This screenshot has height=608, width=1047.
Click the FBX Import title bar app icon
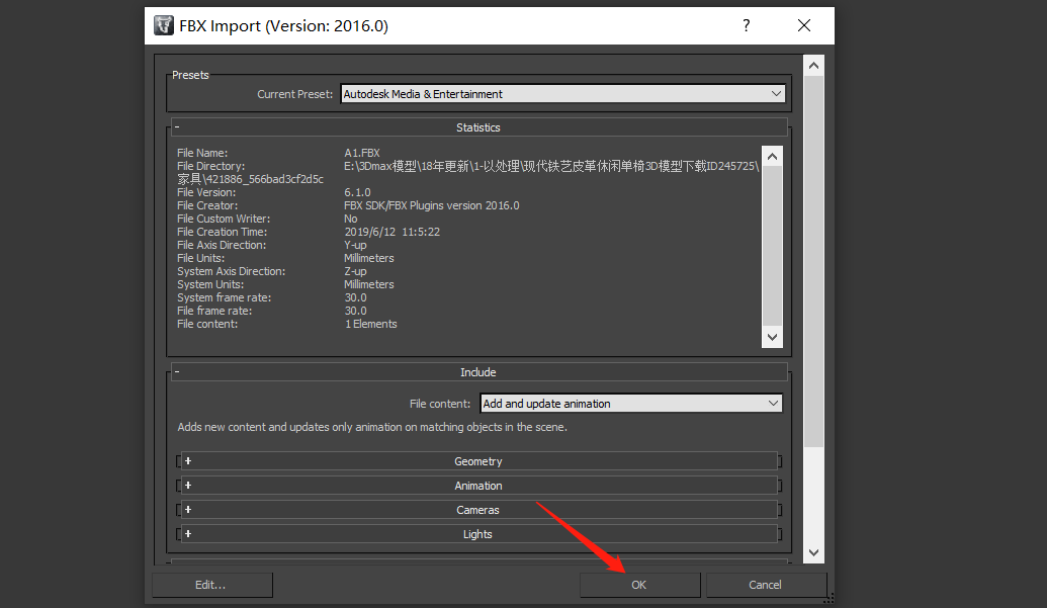pyautogui.click(x=163, y=26)
